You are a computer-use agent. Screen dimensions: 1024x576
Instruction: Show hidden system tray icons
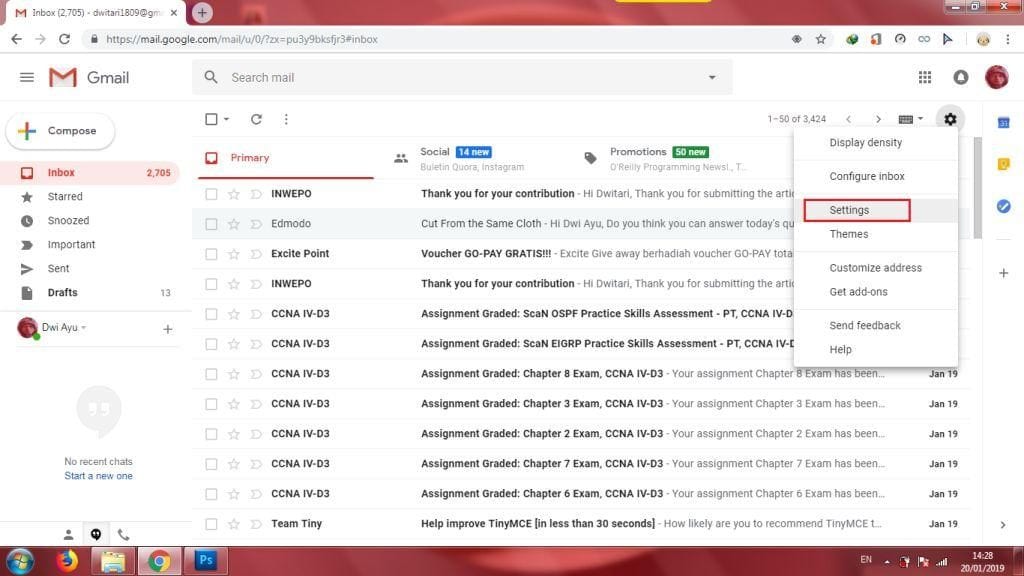[887, 561]
